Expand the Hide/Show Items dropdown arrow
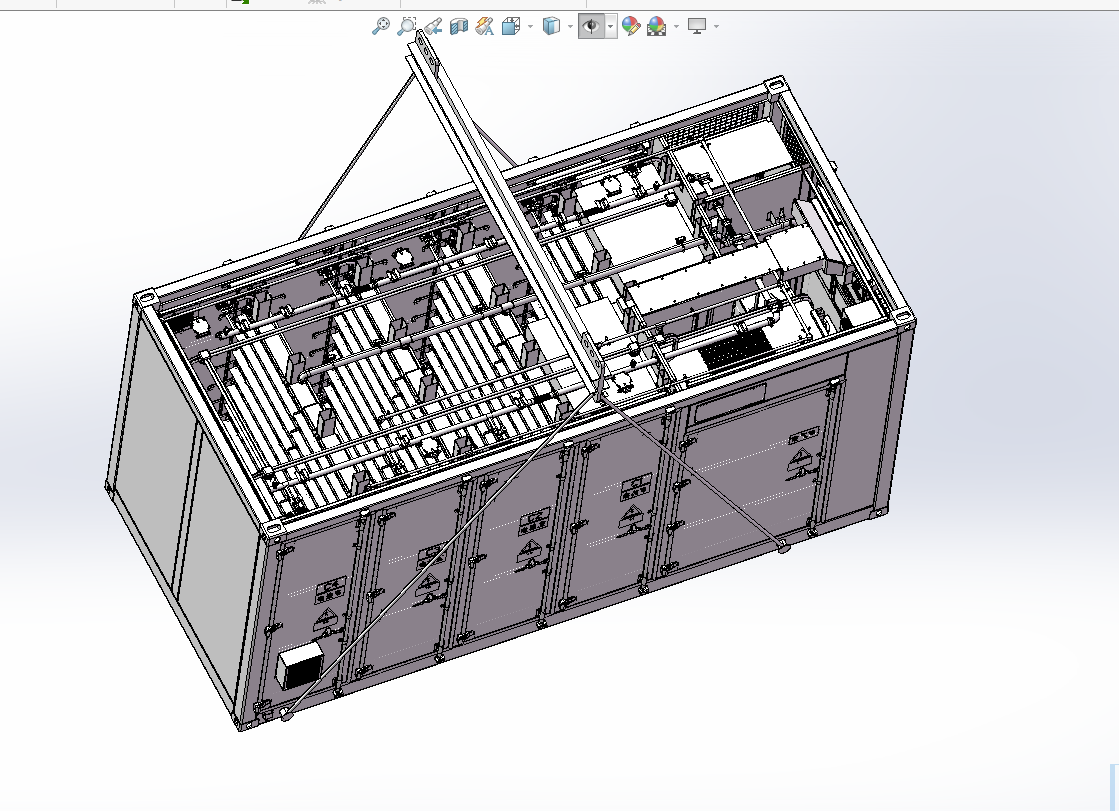This screenshot has width=1119, height=811. point(611,27)
